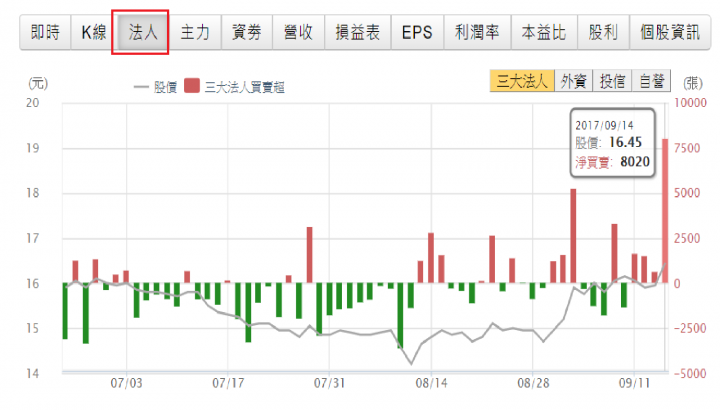Click the 20 price axis label
Image resolution: width=720 pixels, height=410 pixels.
33,103
